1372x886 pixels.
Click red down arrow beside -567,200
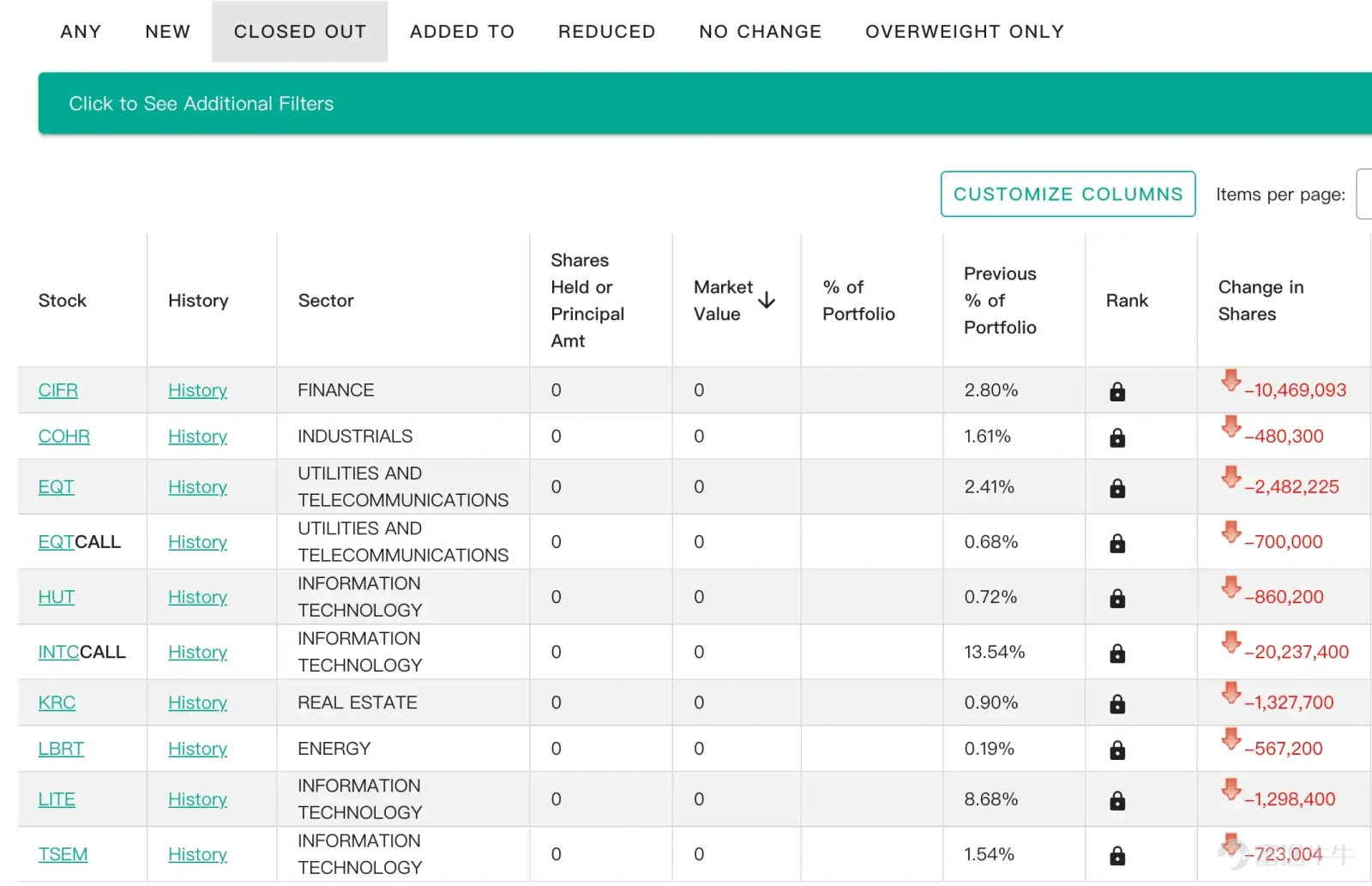point(1231,738)
